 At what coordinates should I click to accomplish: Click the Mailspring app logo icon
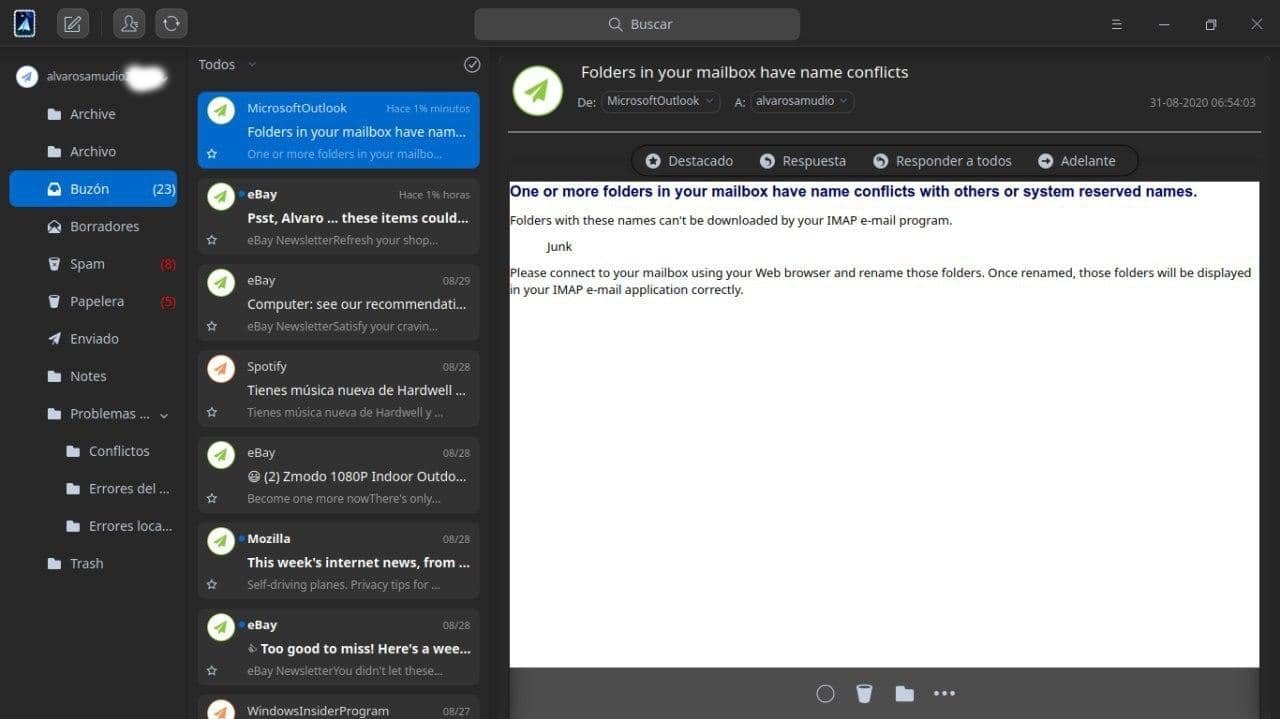point(24,23)
